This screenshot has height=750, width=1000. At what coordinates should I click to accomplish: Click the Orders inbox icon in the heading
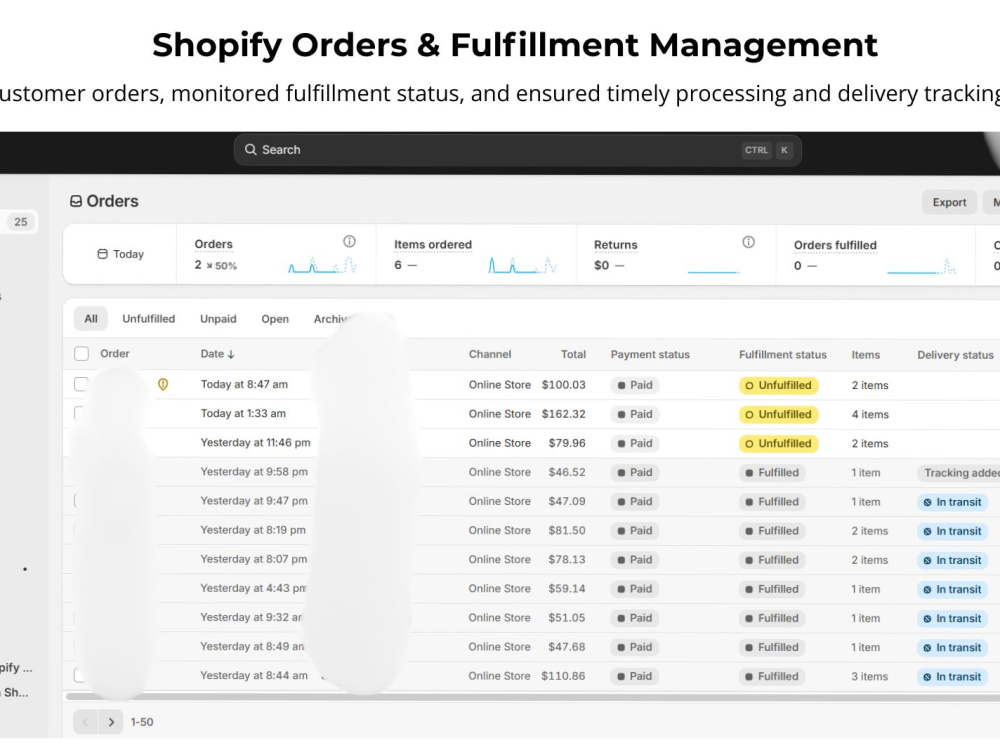(x=76, y=202)
